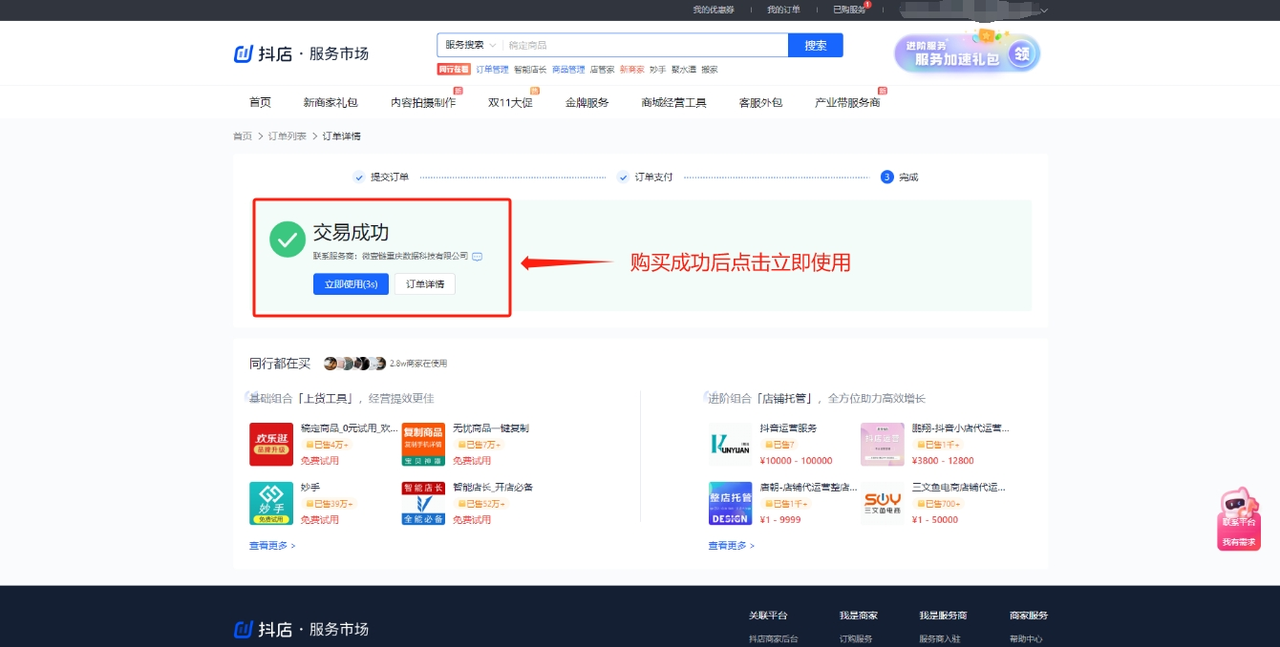Open the 智能店长 product icon

[x=423, y=503]
